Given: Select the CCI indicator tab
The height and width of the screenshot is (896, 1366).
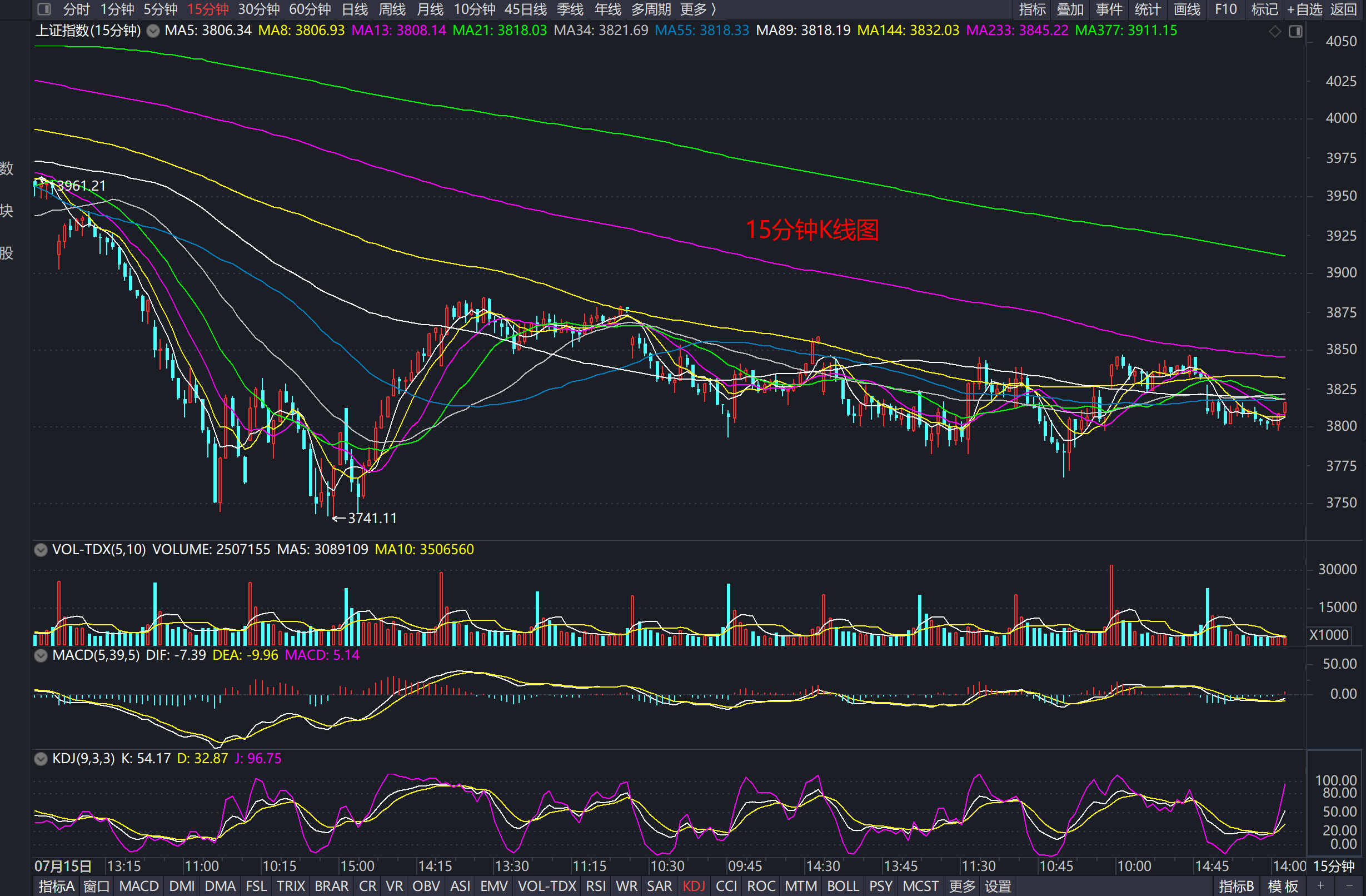Looking at the screenshot, I should [x=726, y=886].
